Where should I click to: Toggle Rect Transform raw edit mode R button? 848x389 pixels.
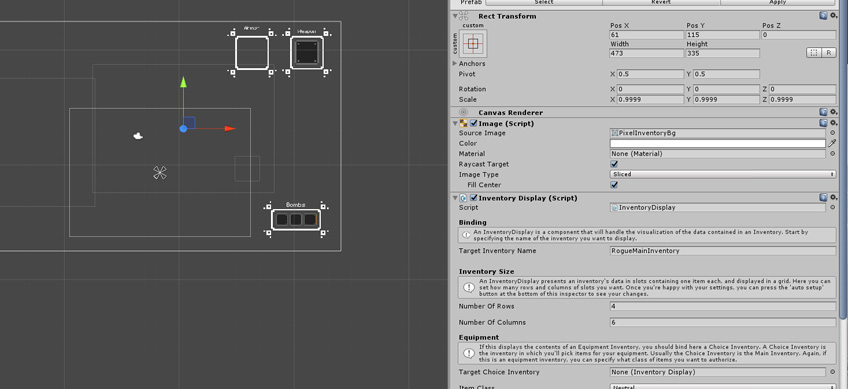click(x=829, y=52)
